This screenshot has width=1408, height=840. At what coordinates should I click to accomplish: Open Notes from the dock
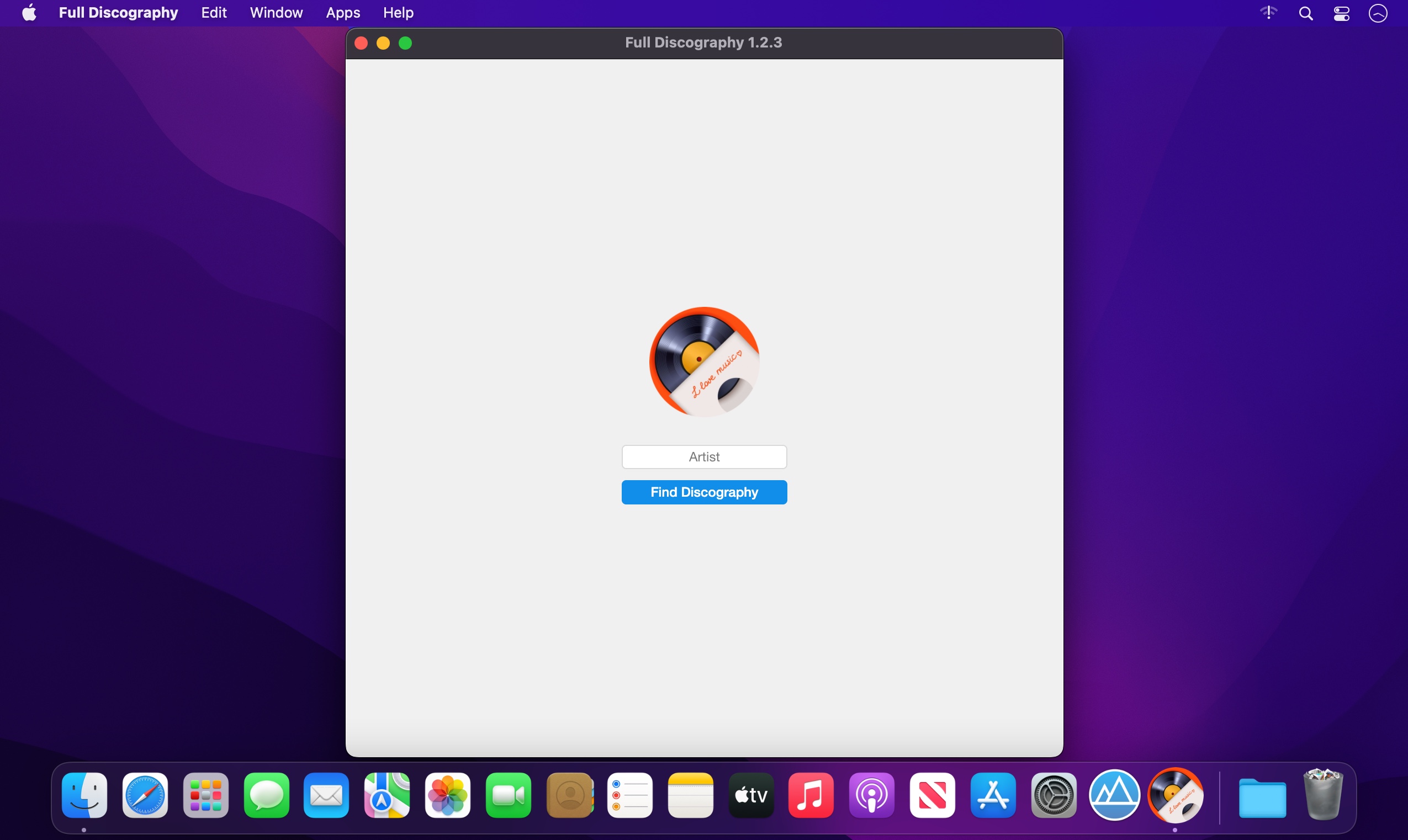(691, 795)
